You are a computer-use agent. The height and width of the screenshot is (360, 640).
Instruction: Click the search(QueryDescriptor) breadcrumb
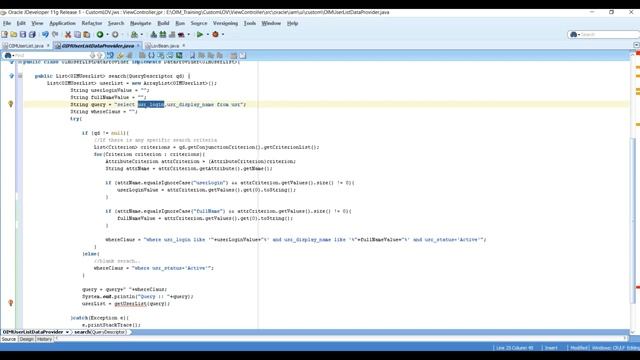(100, 332)
